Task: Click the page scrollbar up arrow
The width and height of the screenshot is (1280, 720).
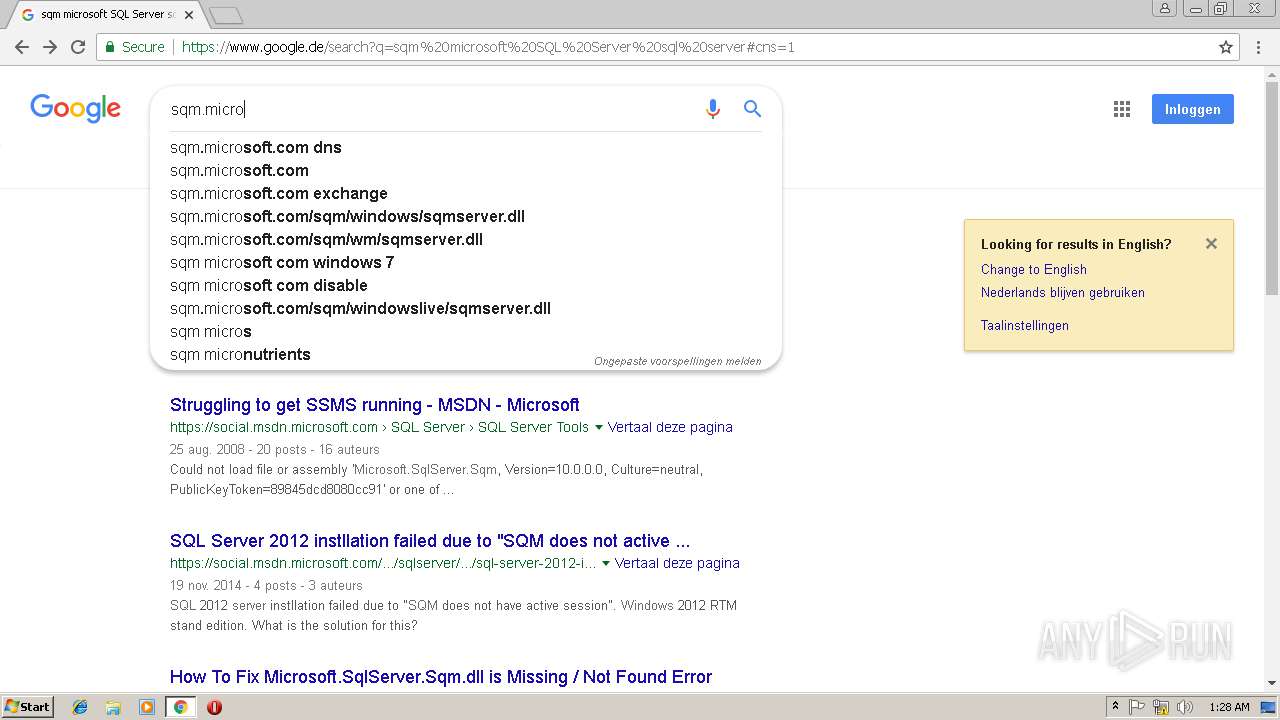Action: [x=1272, y=74]
